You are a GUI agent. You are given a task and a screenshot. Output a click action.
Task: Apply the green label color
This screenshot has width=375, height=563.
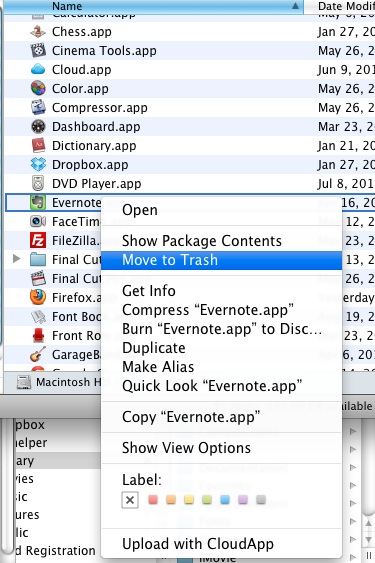pos(207,499)
